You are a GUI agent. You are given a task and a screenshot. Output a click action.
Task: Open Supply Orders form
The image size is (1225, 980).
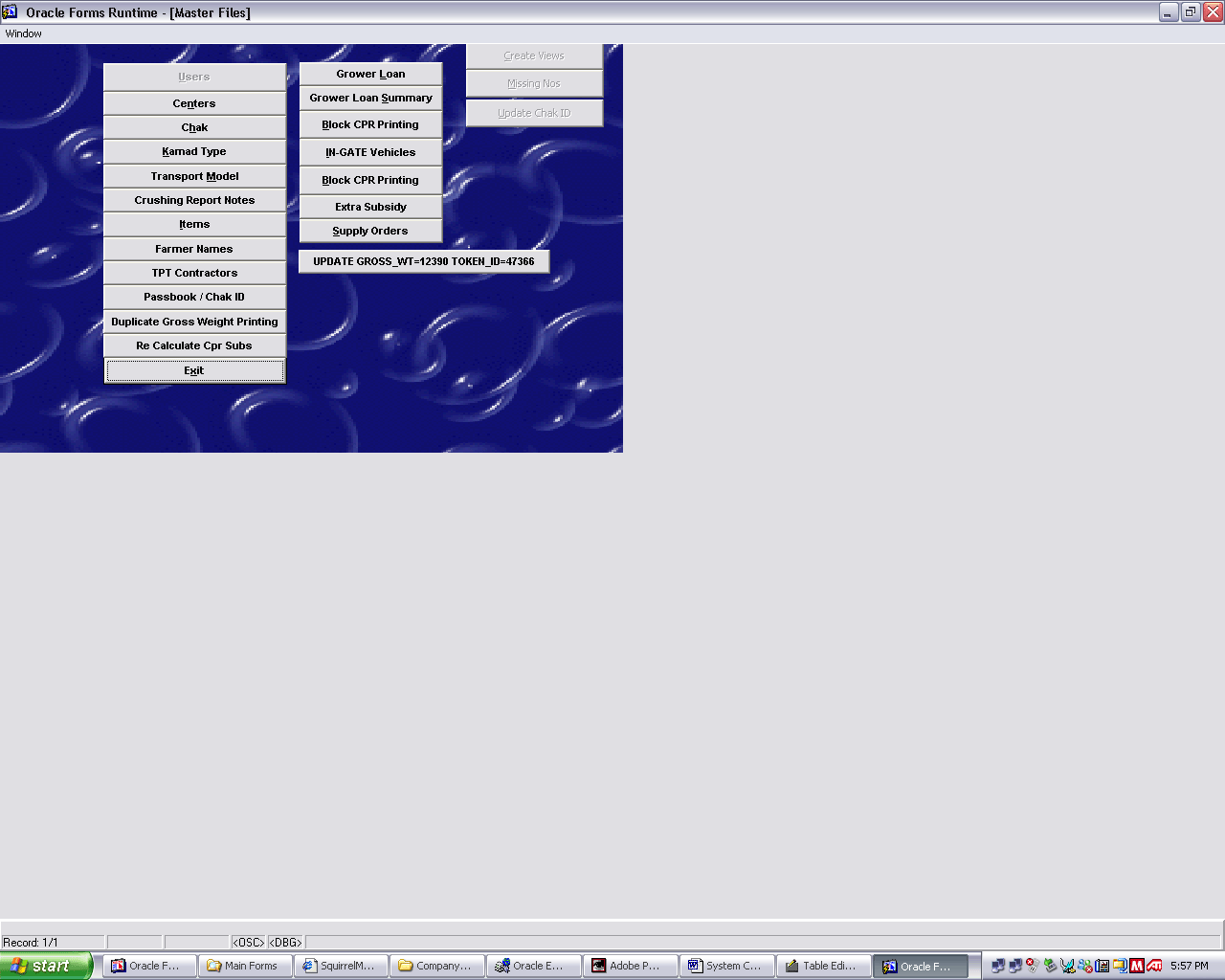pyautogui.click(x=370, y=231)
